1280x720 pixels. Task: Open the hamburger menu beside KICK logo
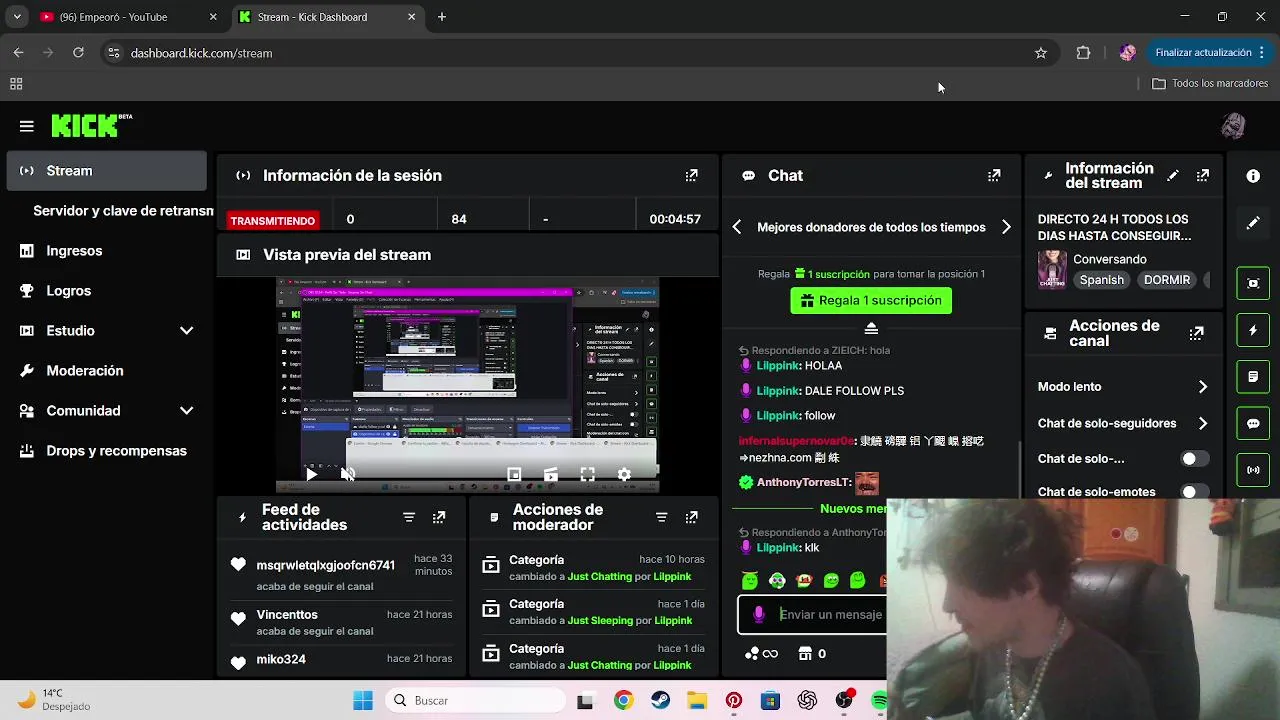tap(27, 126)
